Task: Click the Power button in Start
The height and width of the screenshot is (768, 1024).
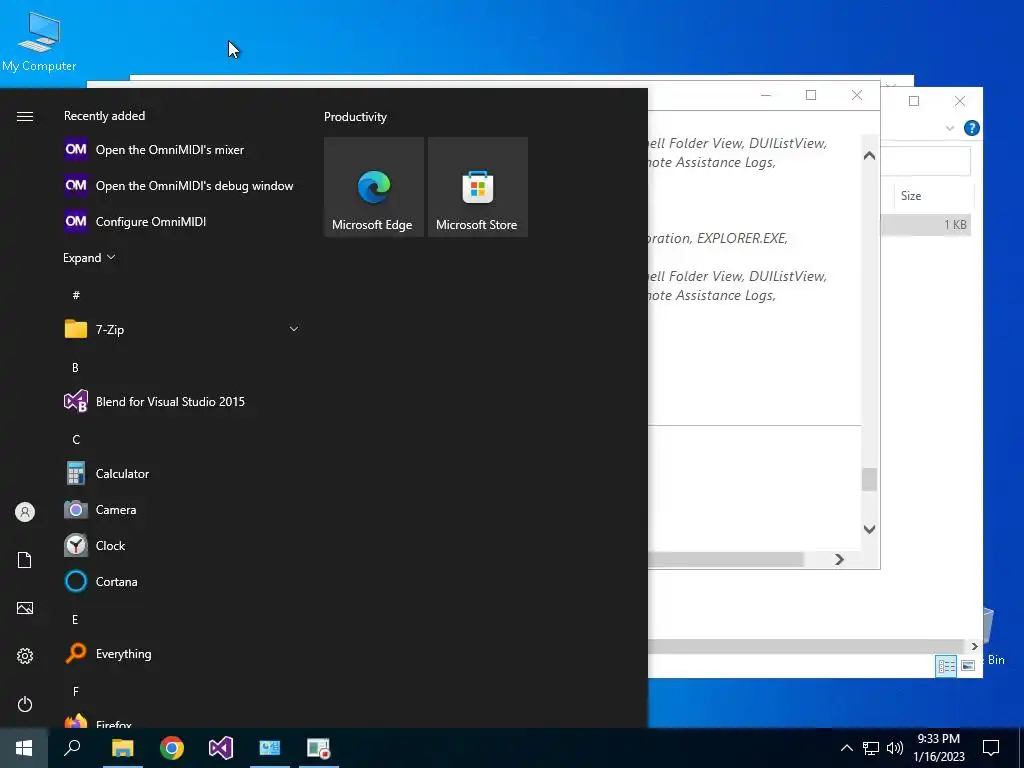Action: [x=25, y=704]
